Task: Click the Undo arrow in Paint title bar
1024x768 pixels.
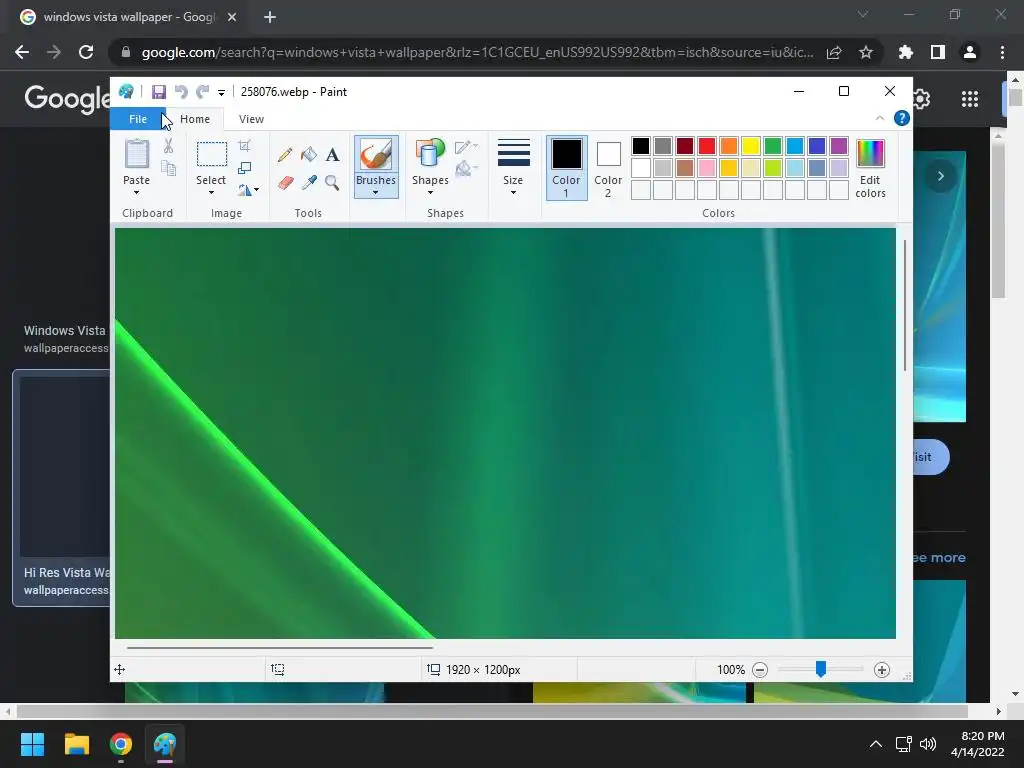Action: [x=181, y=92]
